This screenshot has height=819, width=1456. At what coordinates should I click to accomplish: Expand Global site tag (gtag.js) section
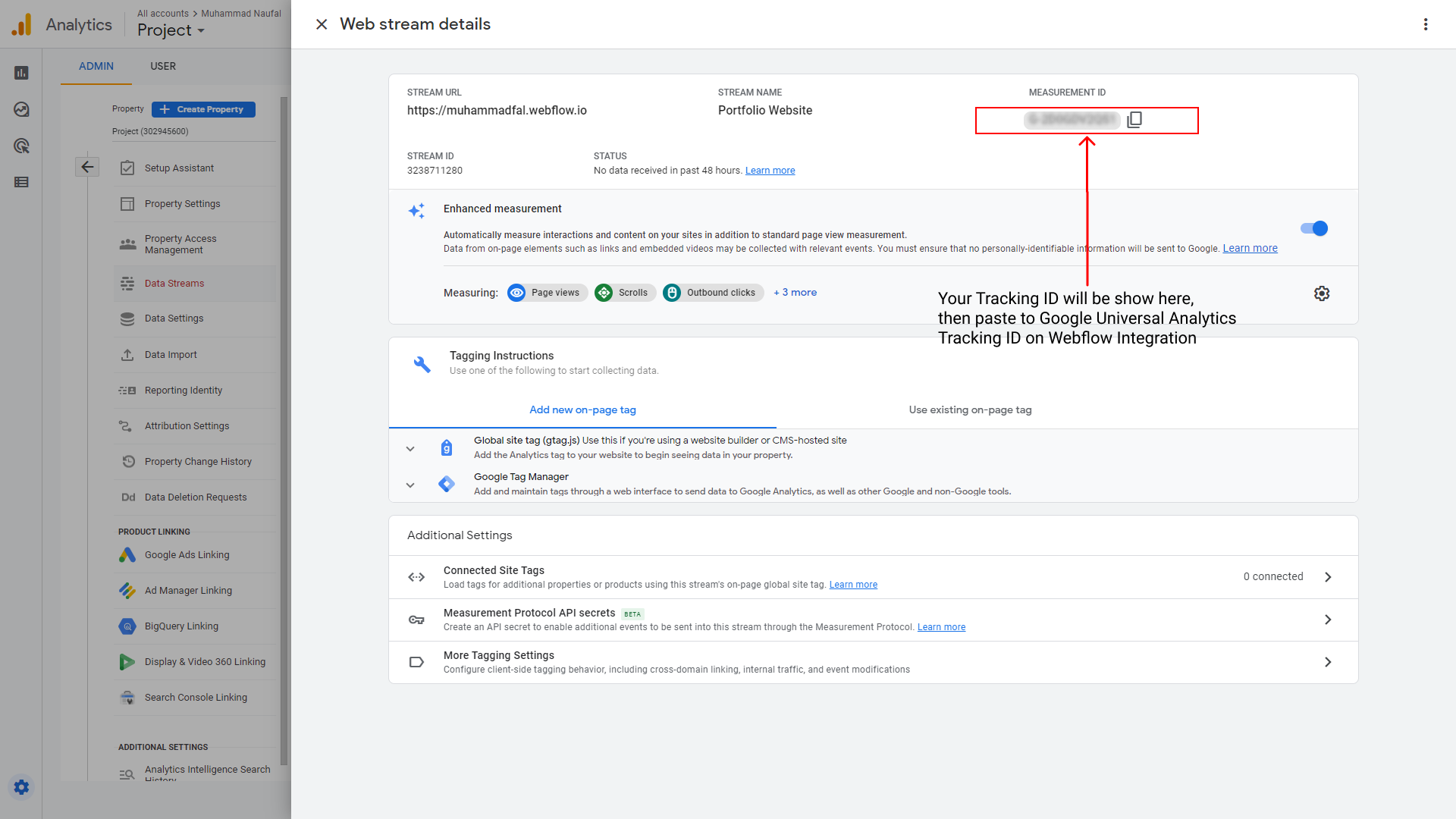click(410, 448)
